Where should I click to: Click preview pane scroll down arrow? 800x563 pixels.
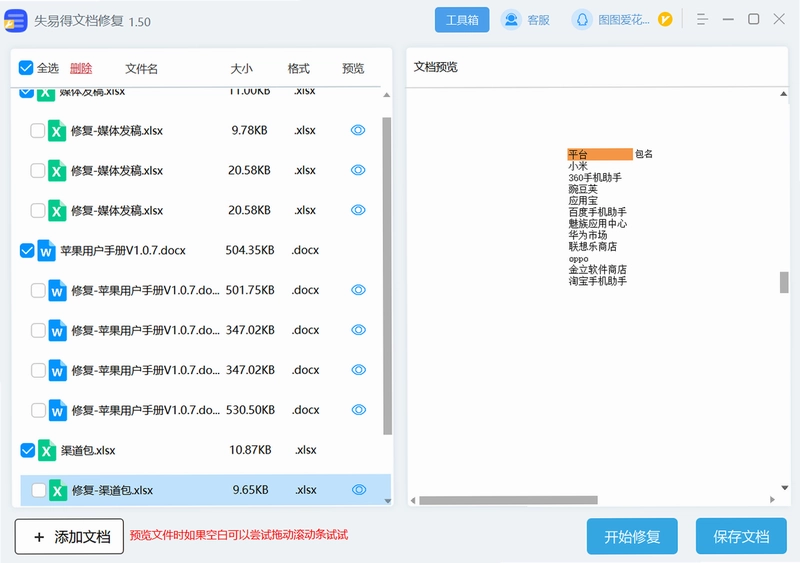pos(784,488)
